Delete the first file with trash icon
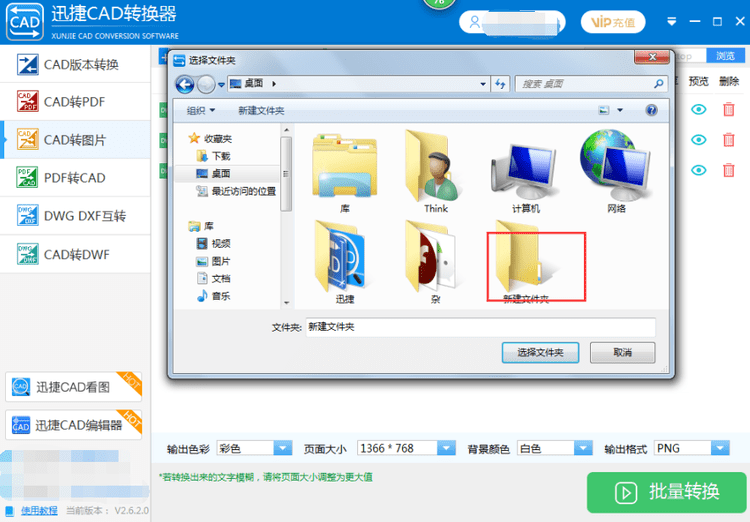Viewport: 750px width, 522px height. click(728, 110)
